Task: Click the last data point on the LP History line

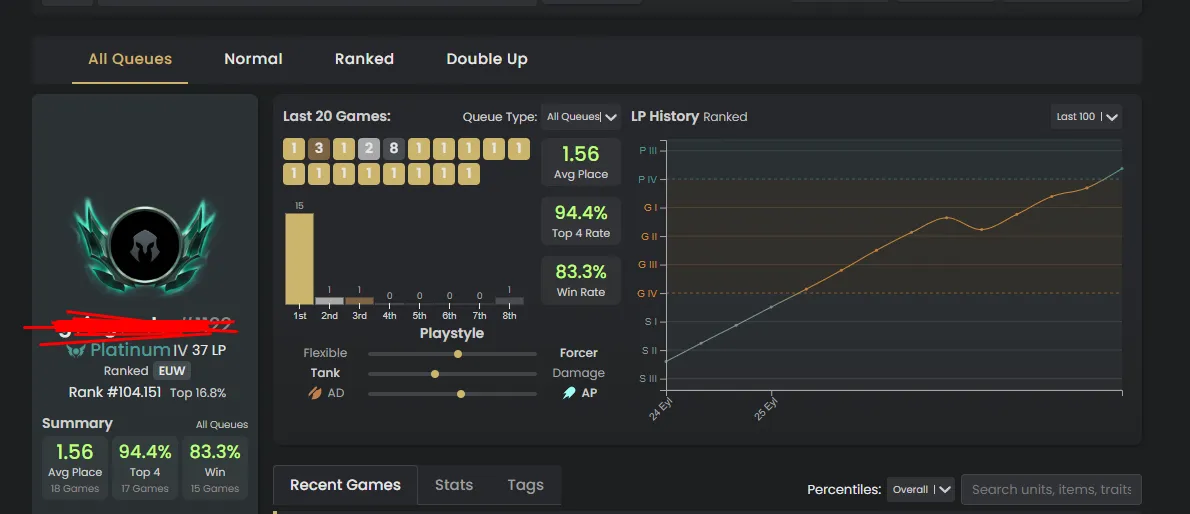Action: click(1122, 169)
